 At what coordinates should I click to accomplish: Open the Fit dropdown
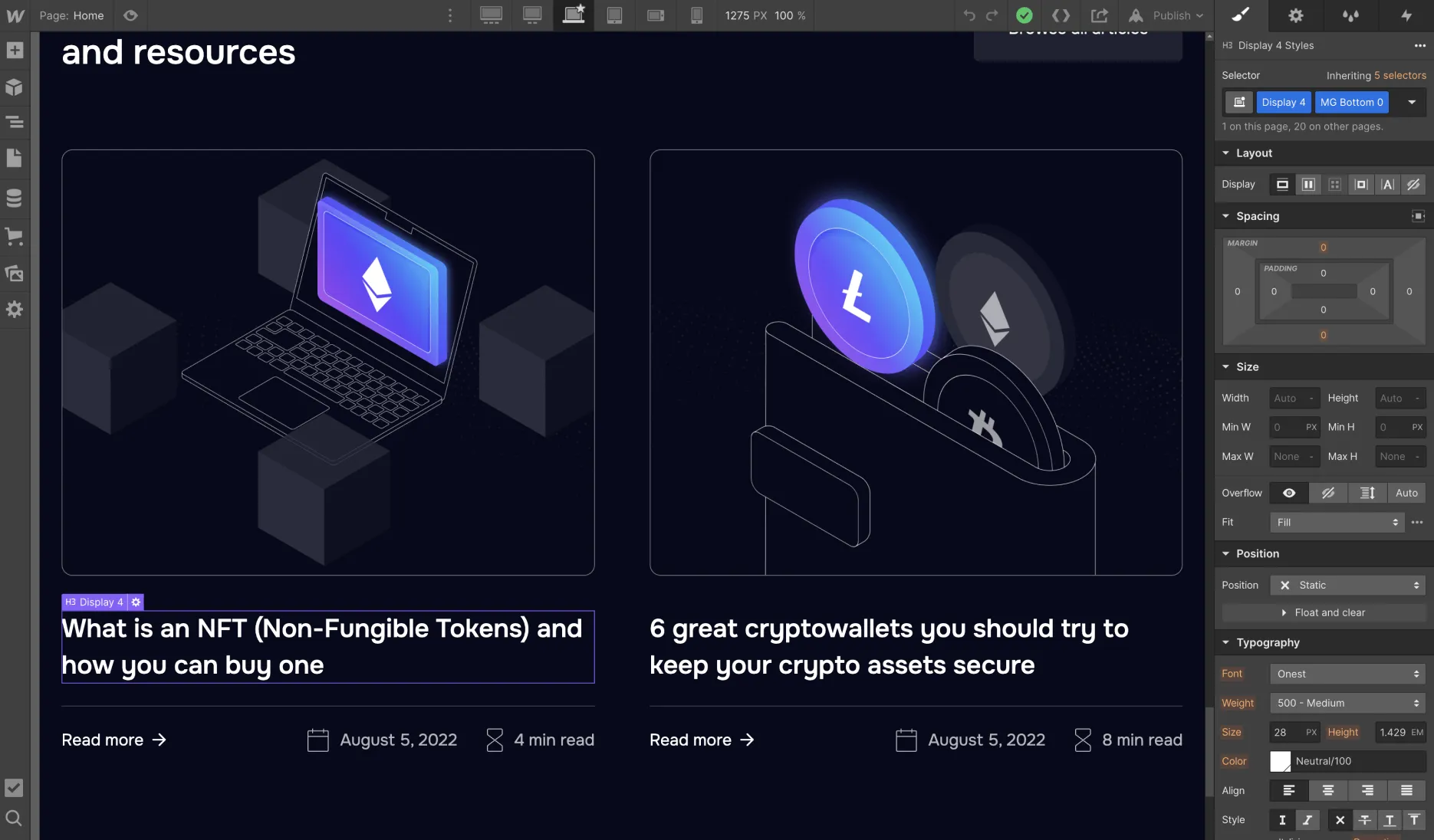1337,522
